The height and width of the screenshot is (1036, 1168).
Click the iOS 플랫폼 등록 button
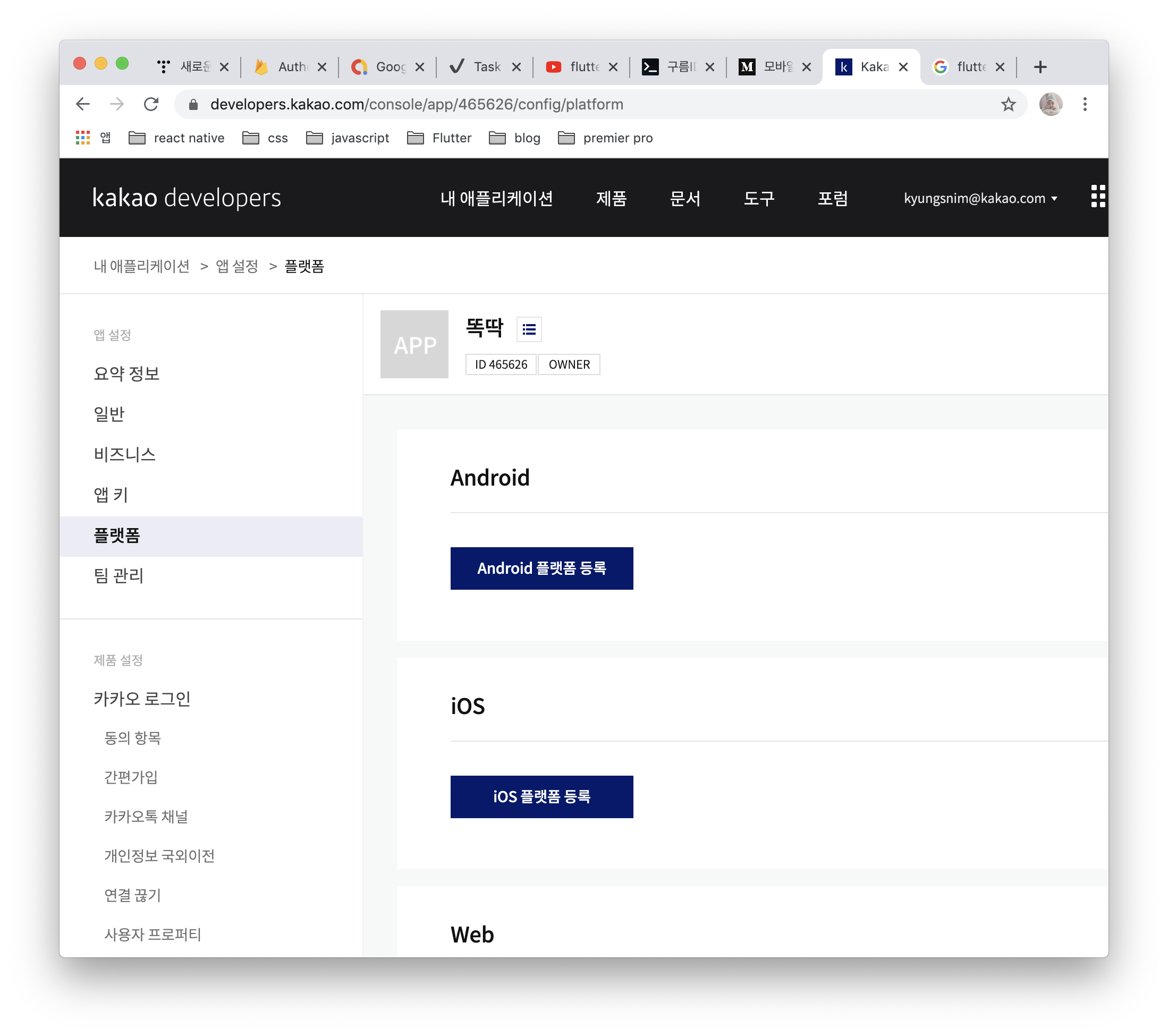pyautogui.click(x=541, y=796)
